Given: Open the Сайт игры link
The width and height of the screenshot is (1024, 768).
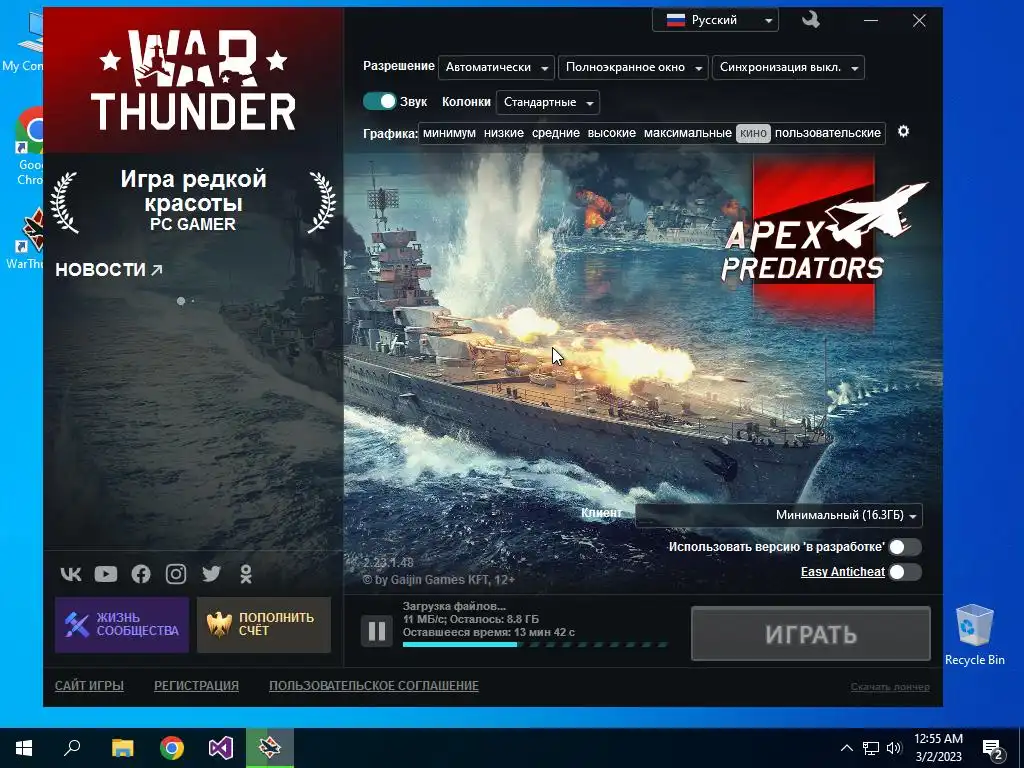Looking at the screenshot, I should click(x=89, y=686).
